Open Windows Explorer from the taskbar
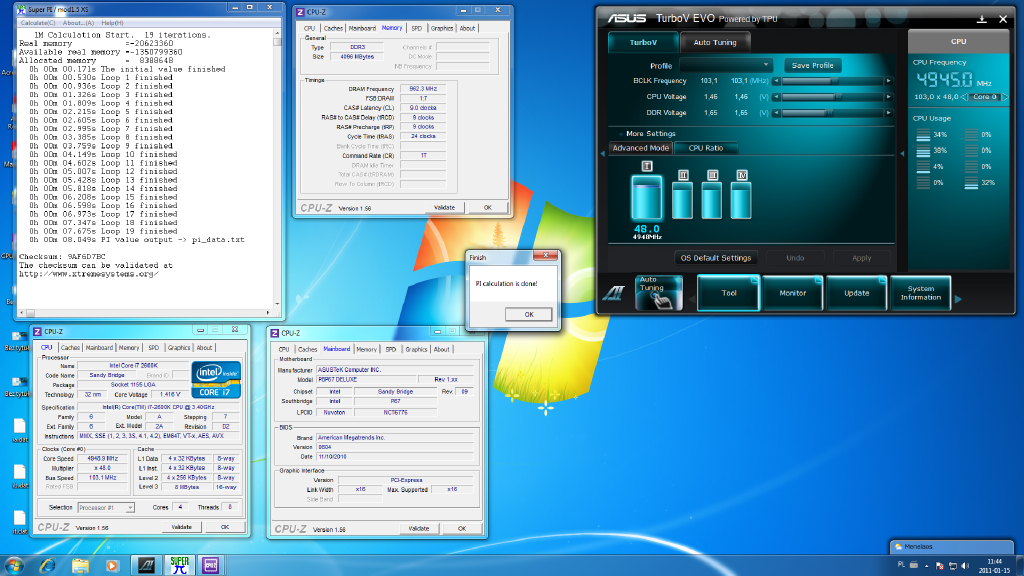This screenshot has height=576, width=1024. (80, 566)
